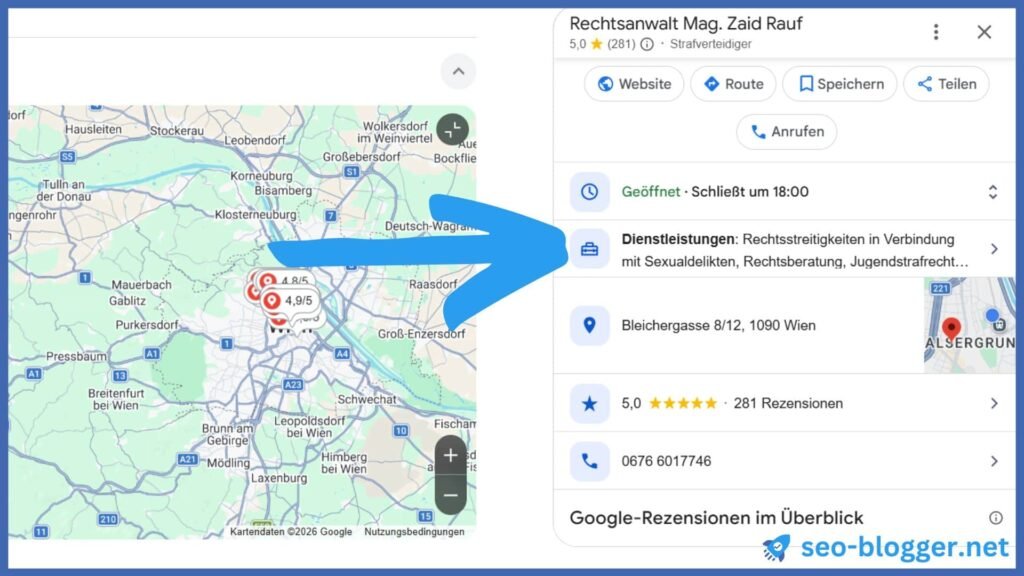Click the Purkersdorf map label
Image resolution: width=1024 pixels, height=576 pixels.
click(147, 325)
